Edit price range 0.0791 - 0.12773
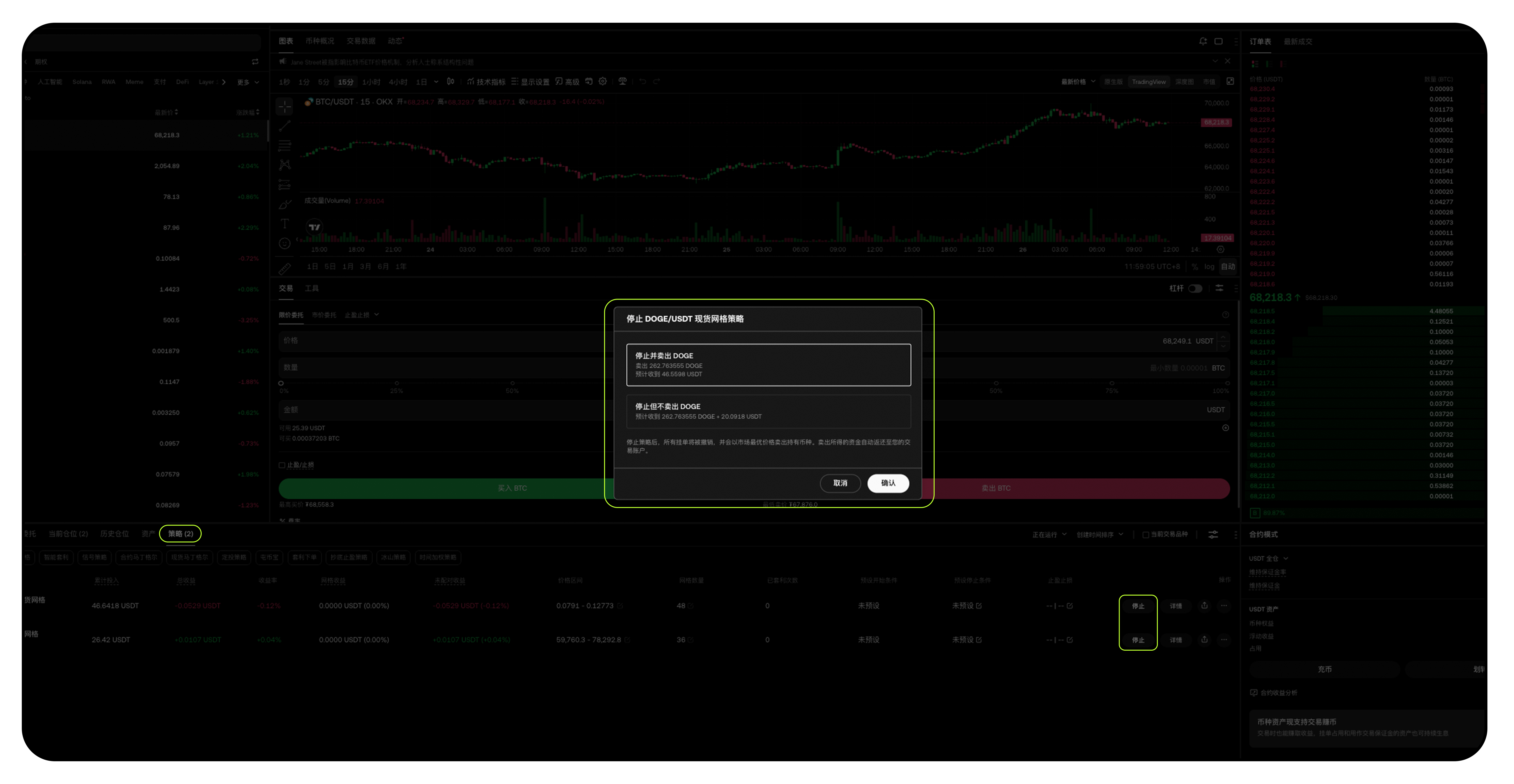The width and height of the screenshot is (1514, 784). pos(620,606)
